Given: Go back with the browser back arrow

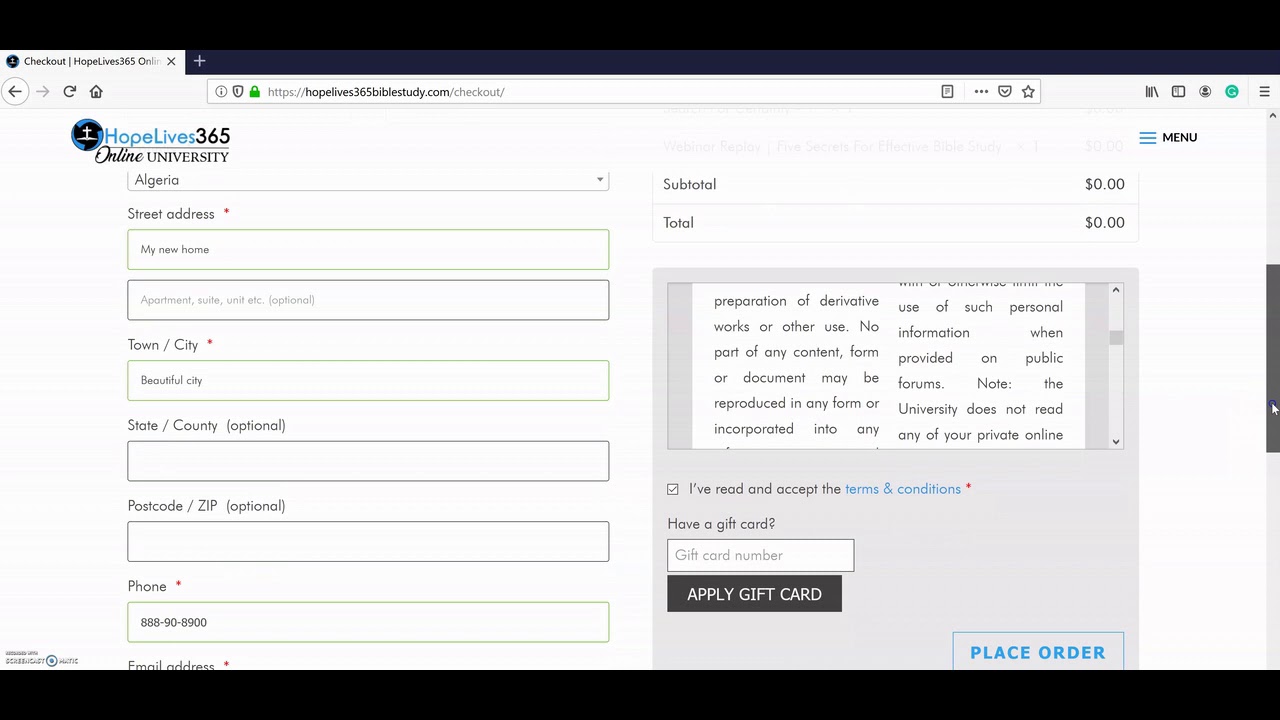Looking at the screenshot, I should pos(15,91).
